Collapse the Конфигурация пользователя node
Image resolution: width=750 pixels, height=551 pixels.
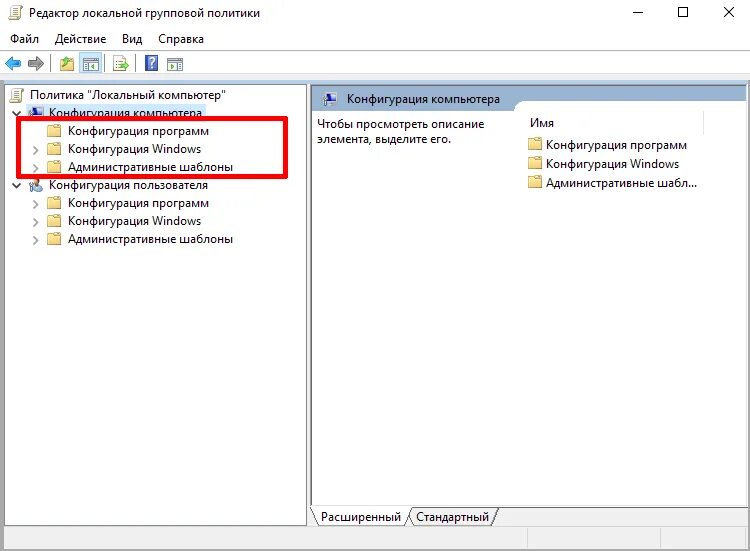click(17, 186)
